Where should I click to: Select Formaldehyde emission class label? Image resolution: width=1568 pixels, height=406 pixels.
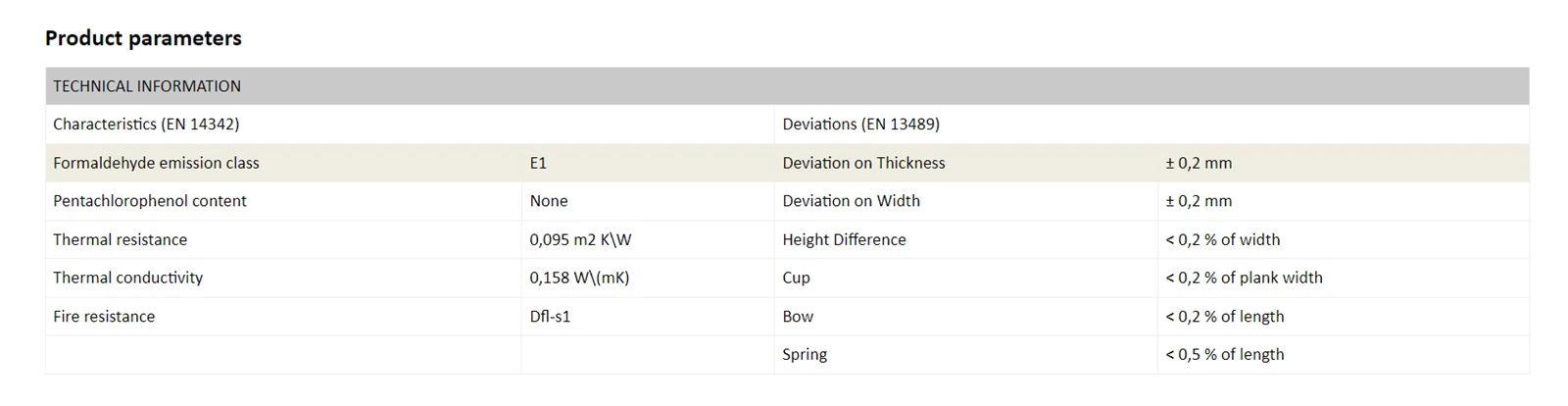156,163
